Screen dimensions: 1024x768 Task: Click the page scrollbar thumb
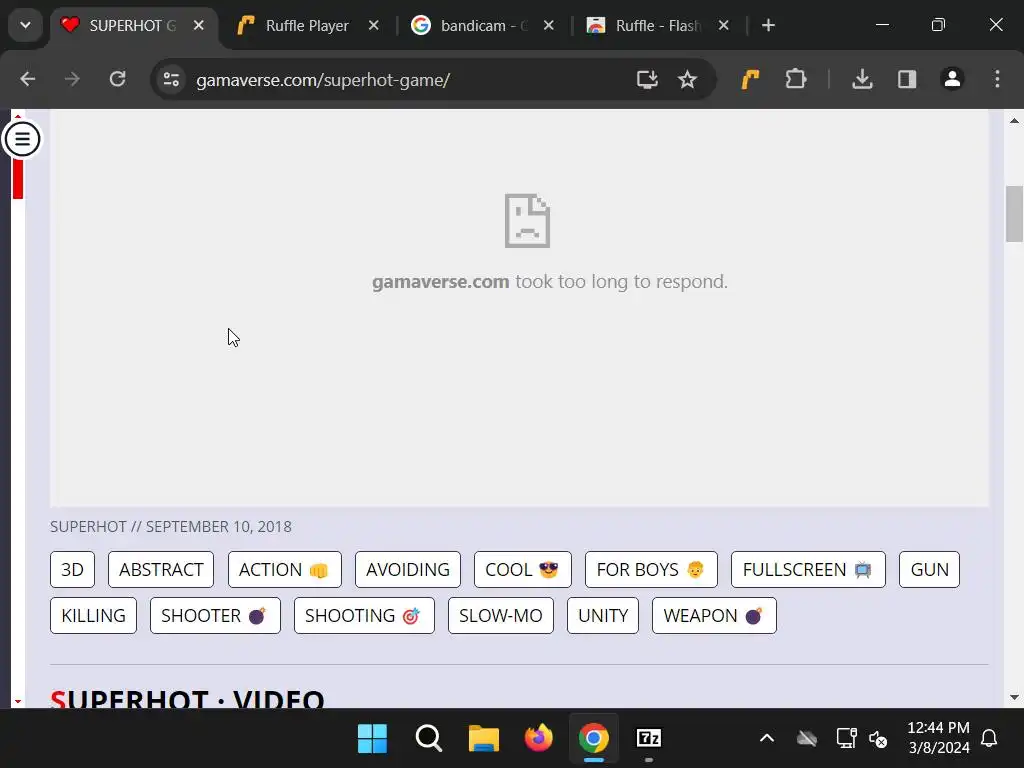1014,214
